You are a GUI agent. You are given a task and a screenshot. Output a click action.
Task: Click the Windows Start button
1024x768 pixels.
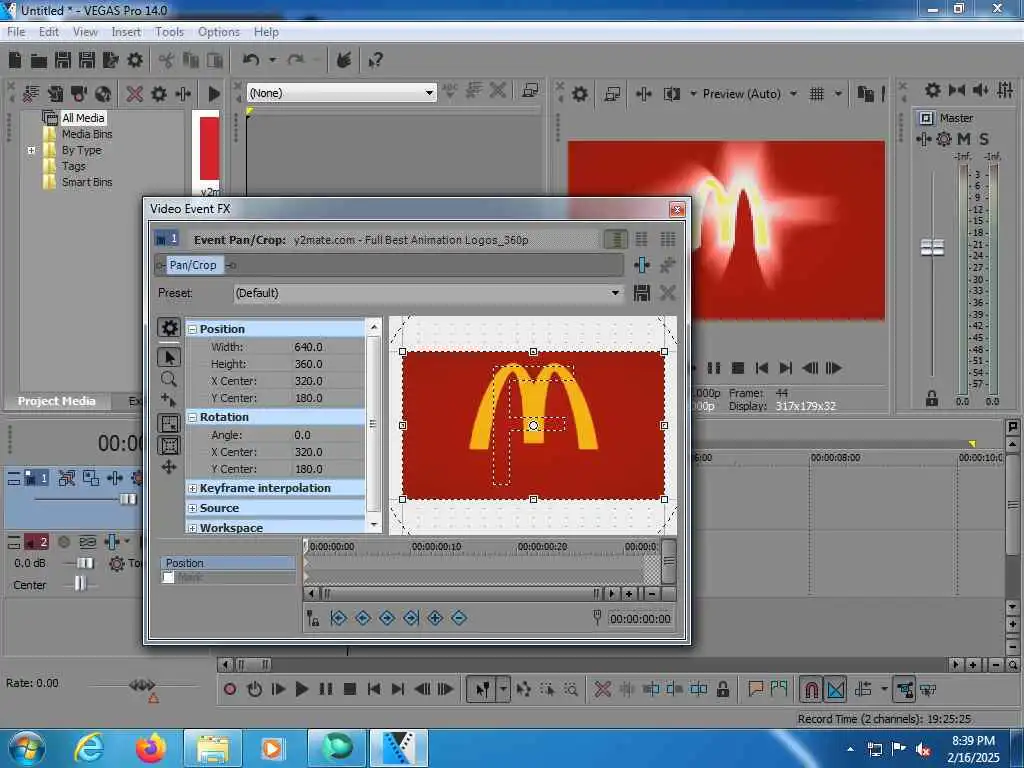(x=26, y=748)
